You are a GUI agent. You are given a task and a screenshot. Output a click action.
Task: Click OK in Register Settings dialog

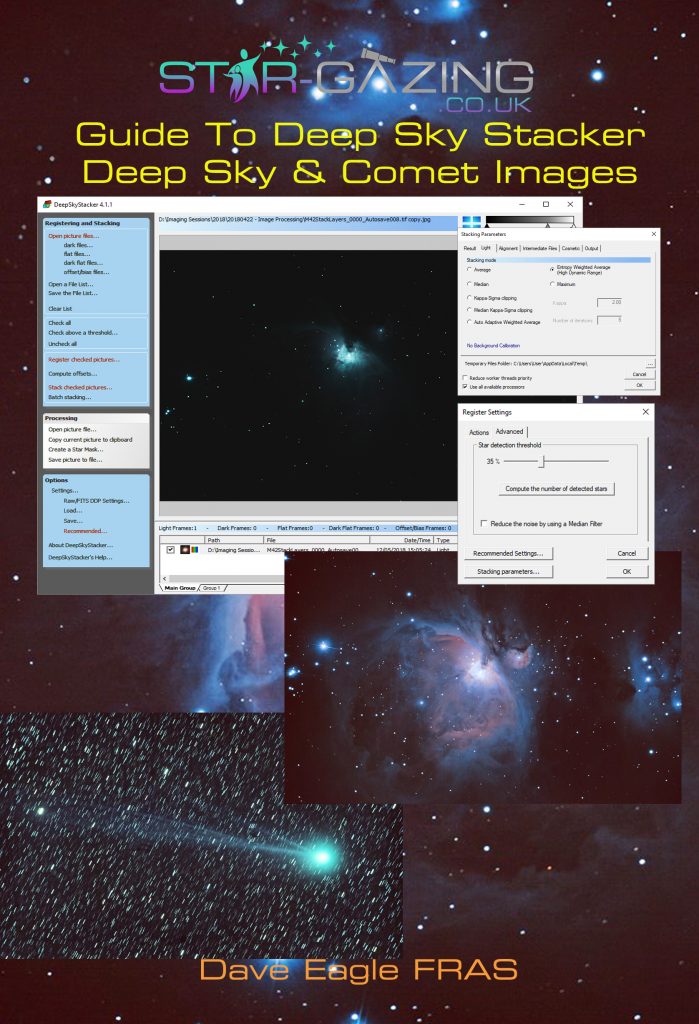click(x=626, y=571)
